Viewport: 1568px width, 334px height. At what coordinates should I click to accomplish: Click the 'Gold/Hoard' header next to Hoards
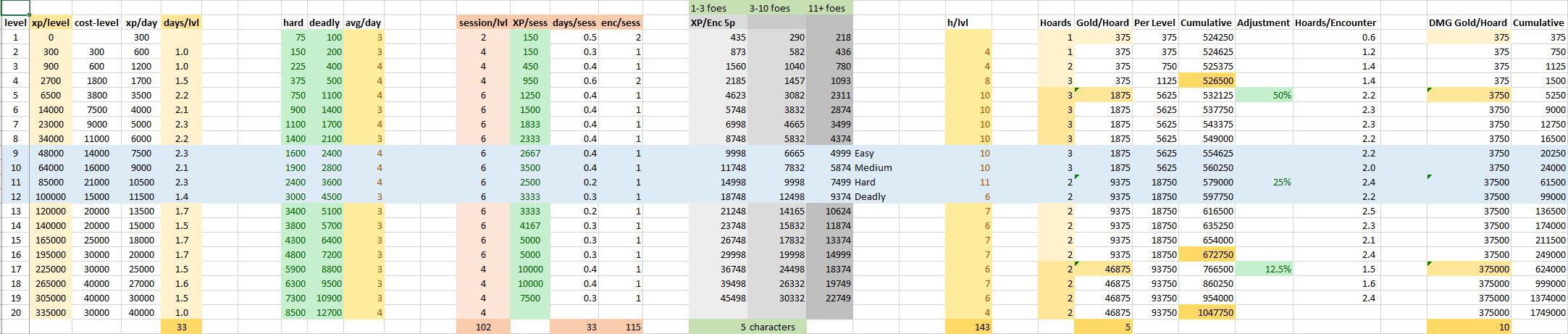click(x=1102, y=22)
